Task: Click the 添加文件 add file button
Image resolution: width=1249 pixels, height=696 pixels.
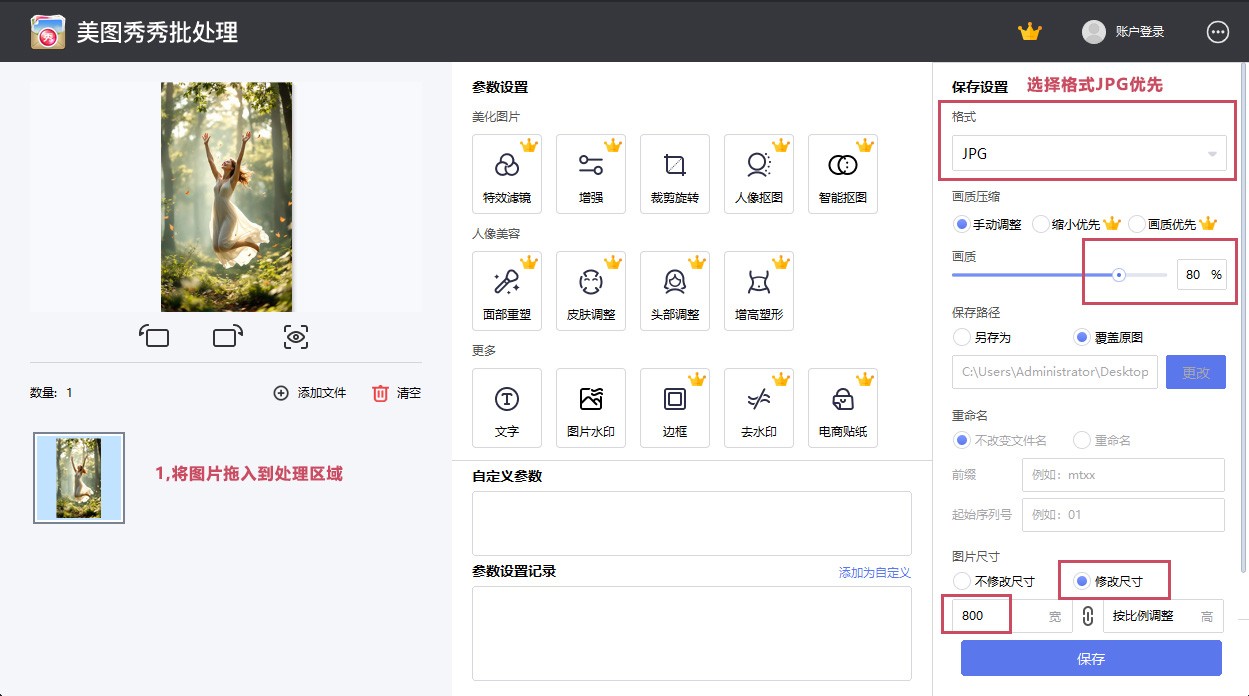Action: (x=310, y=393)
